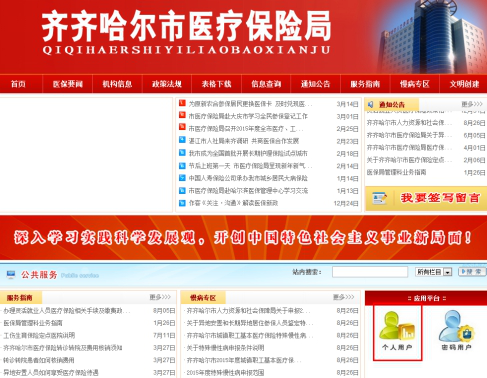Image resolution: width=487 pixels, height=378 pixels.
Task: Open 医保局管理科业务指南 in the 服务指南 list
Action: [x=33, y=323]
